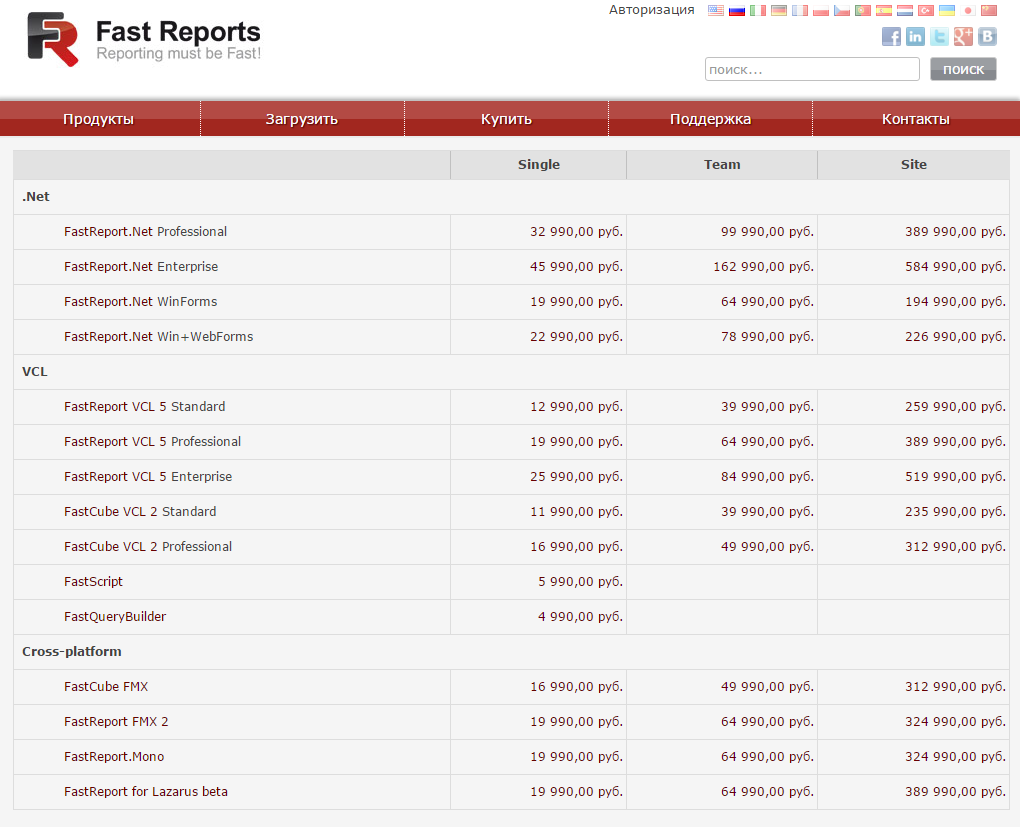Open the Google Plus social icon
The width and height of the screenshot is (1020, 827).
pyautogui.click(x=963, y=36)
